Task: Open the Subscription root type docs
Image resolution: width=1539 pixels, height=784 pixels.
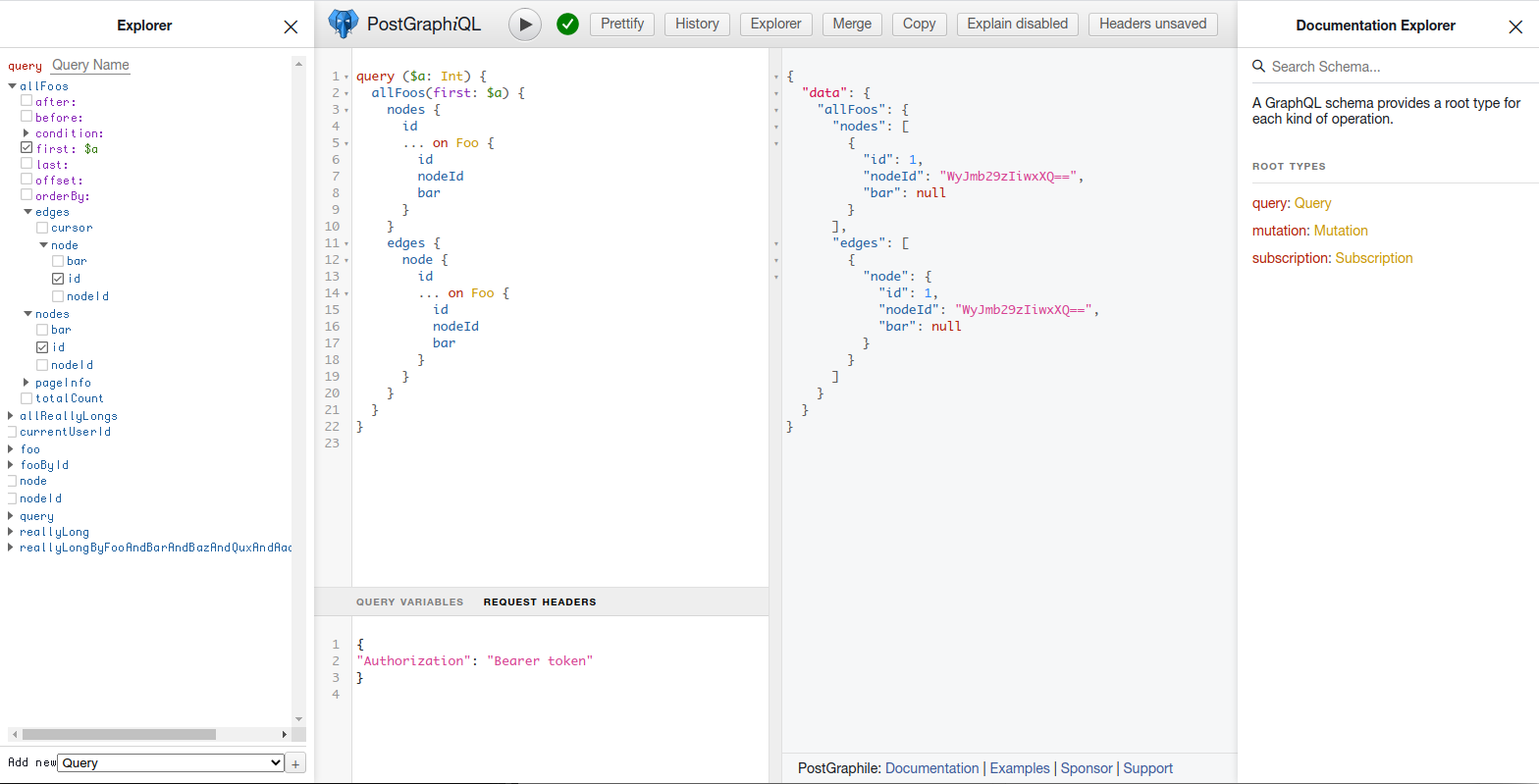Action: coord(1374,258)
